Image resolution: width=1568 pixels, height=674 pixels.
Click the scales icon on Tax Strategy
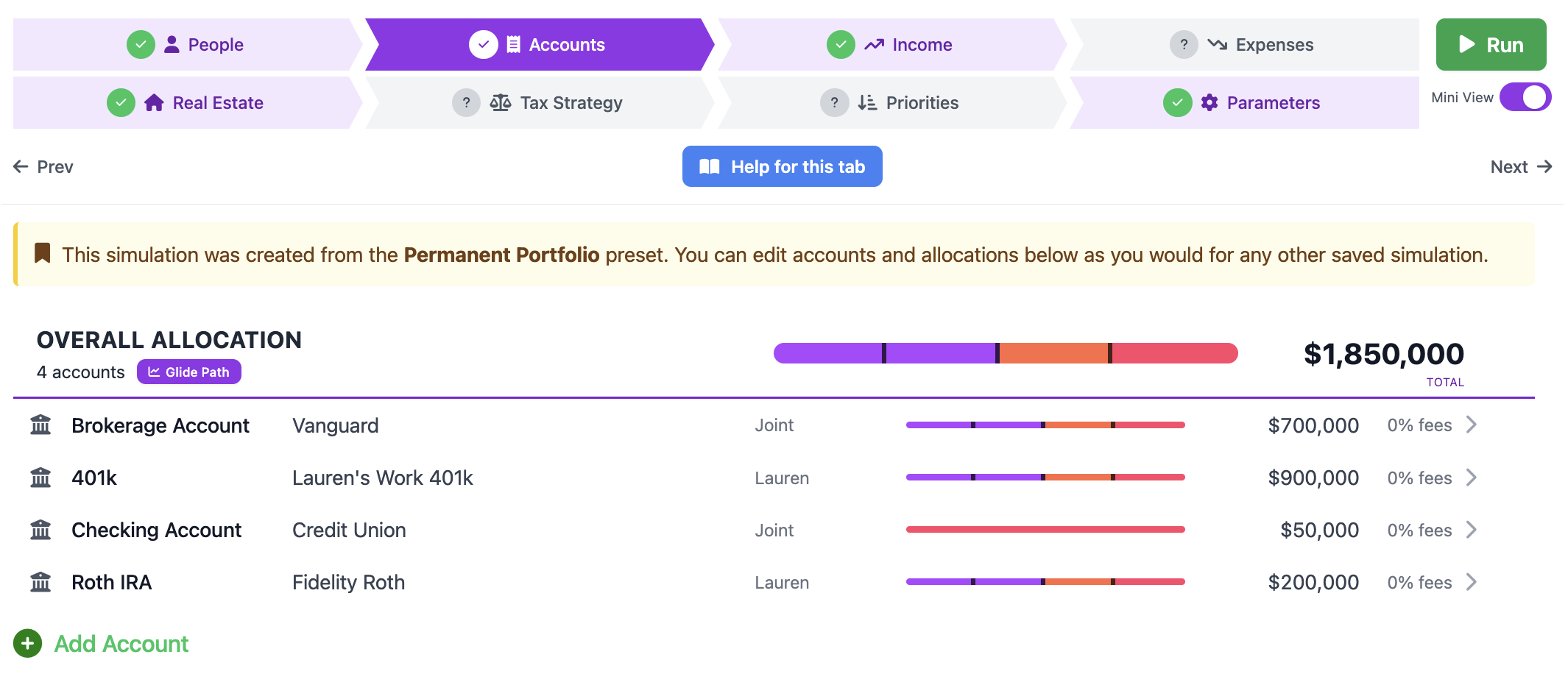[501, 102]
